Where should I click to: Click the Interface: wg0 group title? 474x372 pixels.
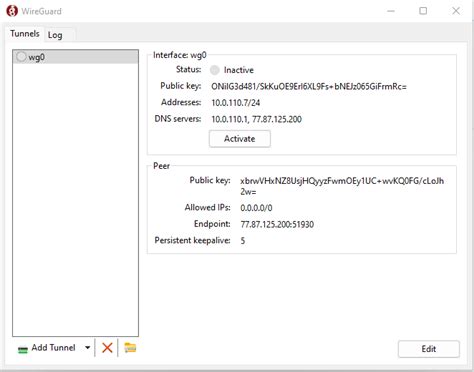click(x=180, y=55)
